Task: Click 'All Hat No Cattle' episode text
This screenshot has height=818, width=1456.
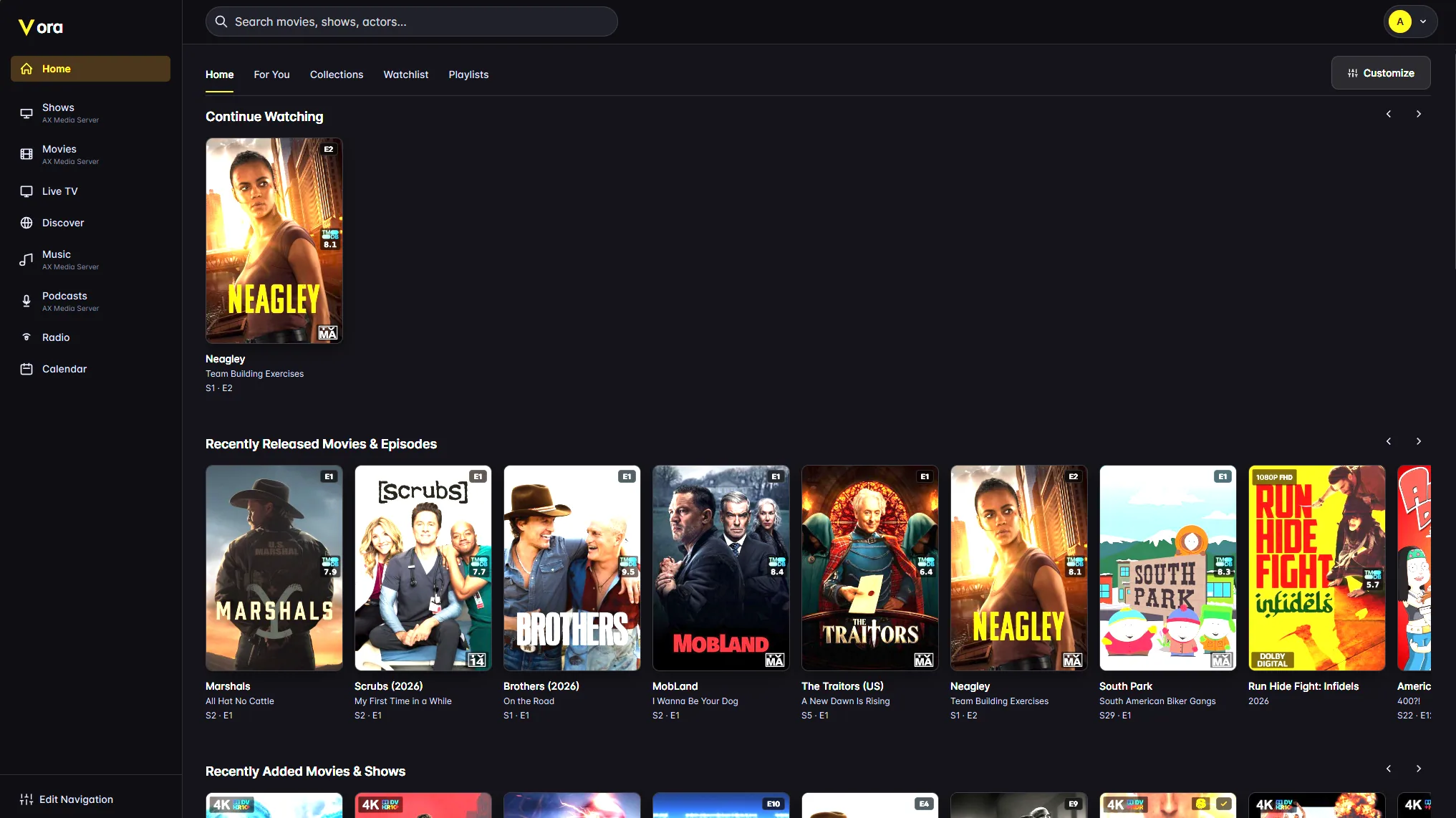Action: [240, 701]
